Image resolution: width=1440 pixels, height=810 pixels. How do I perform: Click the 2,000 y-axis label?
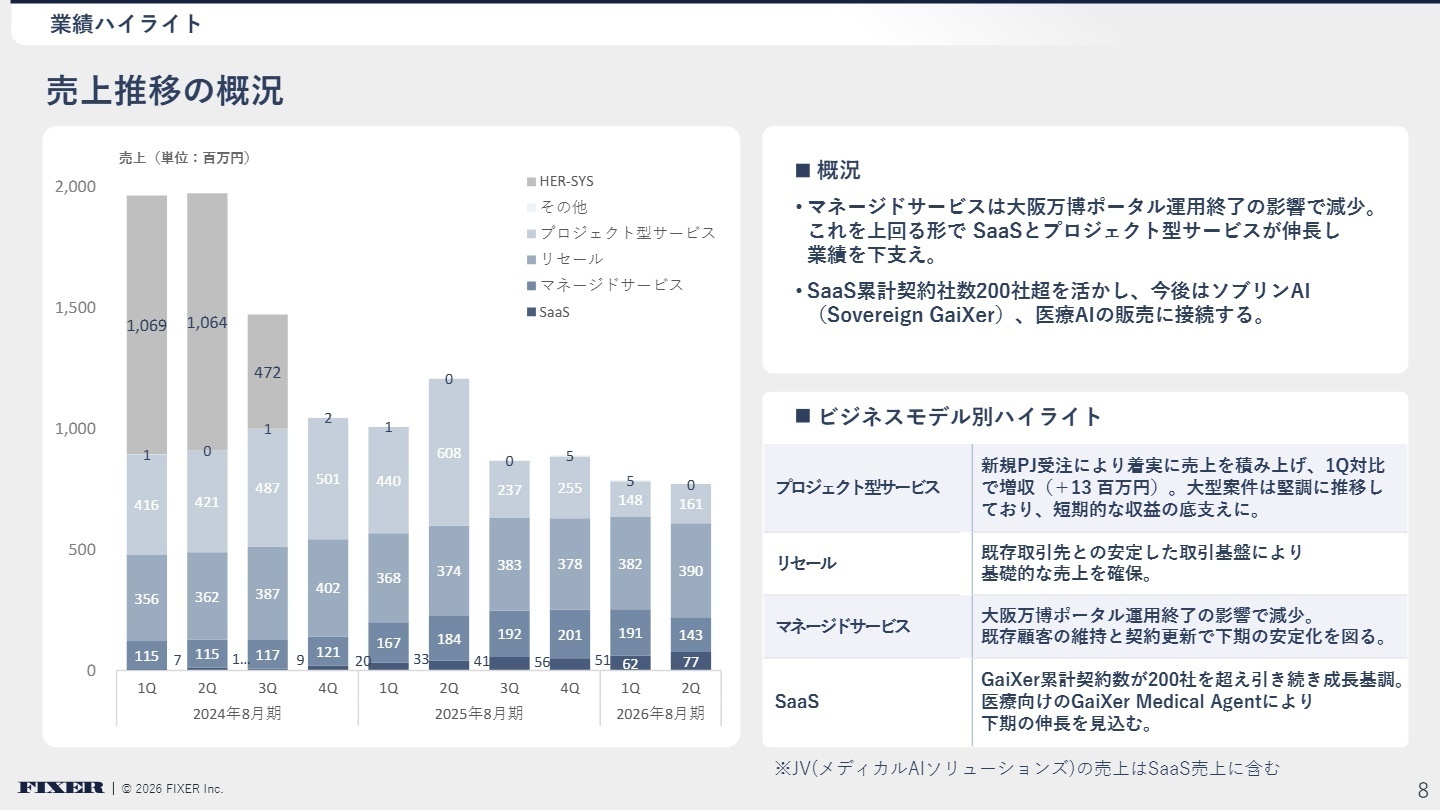tap(77, 187)
